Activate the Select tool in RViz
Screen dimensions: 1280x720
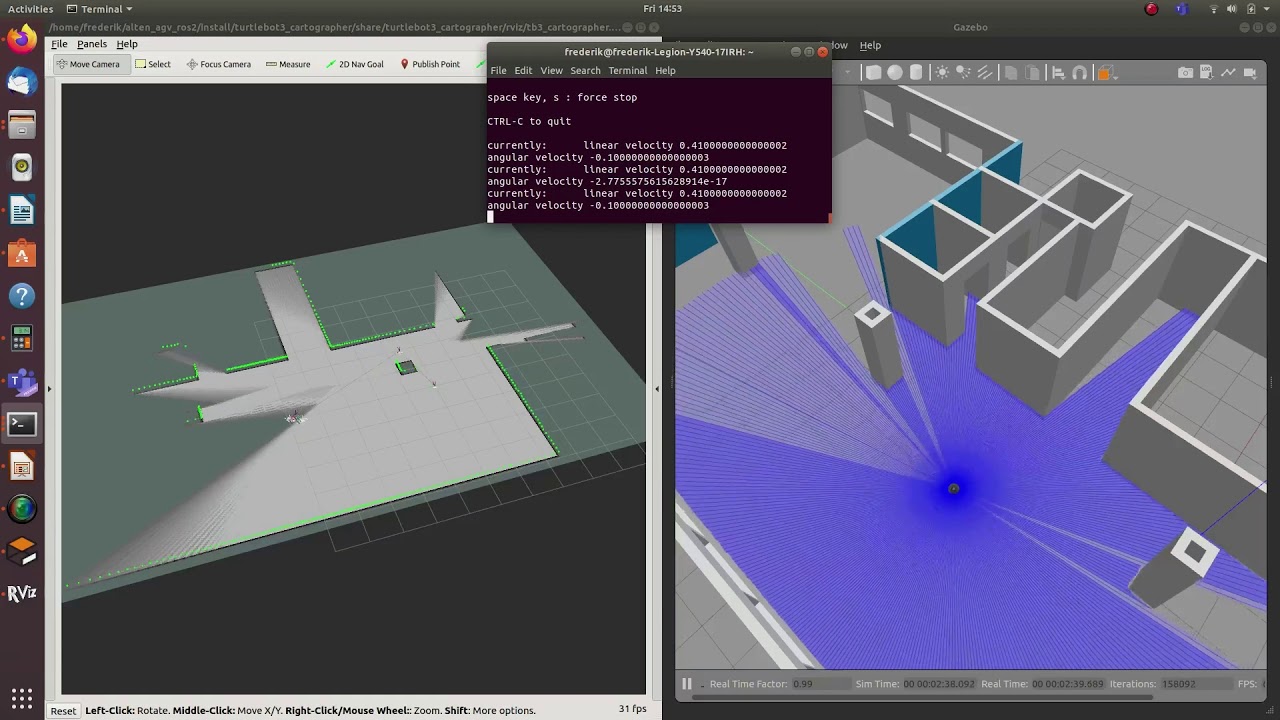[x=153, y=64]
